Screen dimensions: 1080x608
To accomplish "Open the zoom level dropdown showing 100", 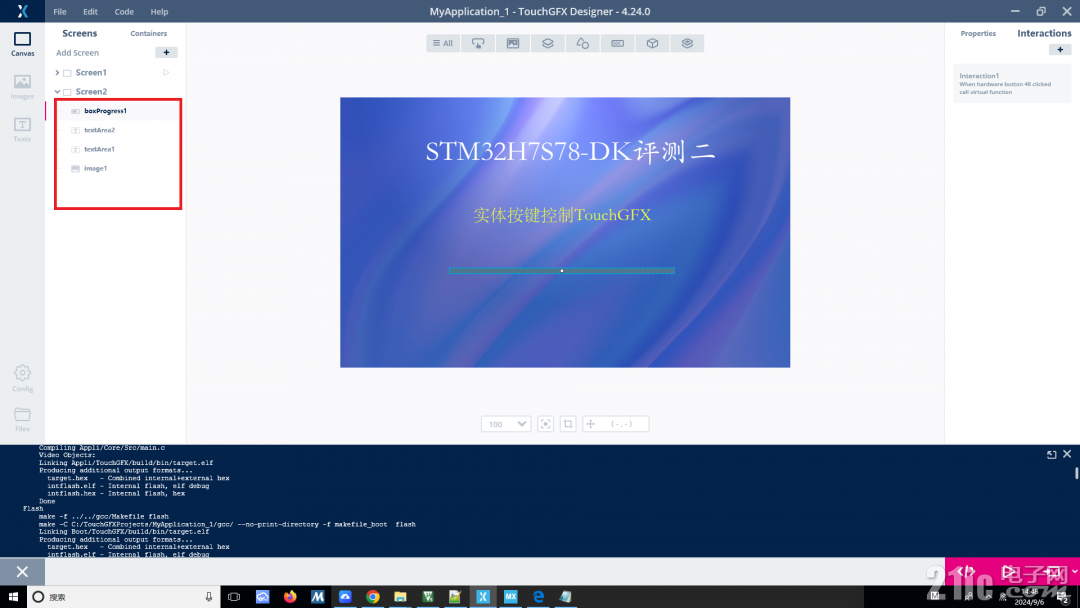I will pos(506,424).
